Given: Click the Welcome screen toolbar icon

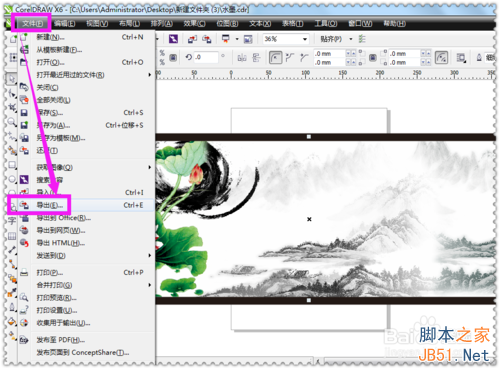Looking at the screenshot, I should [248, 39].
